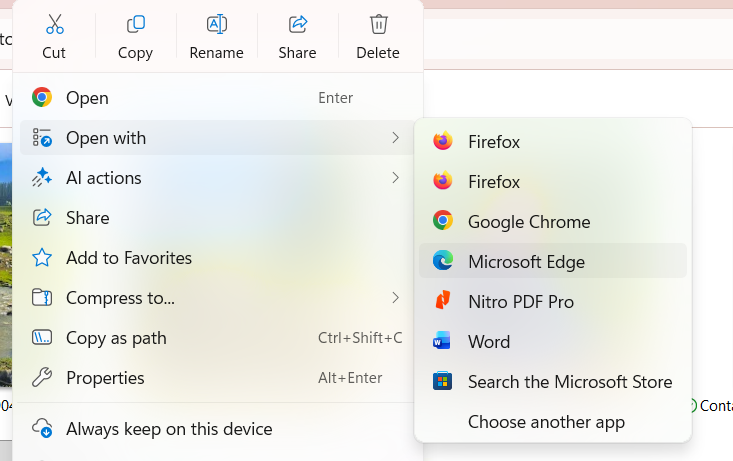Click the Copy icon in the top row
The image size is (733, 461).
tap(136, 24)
